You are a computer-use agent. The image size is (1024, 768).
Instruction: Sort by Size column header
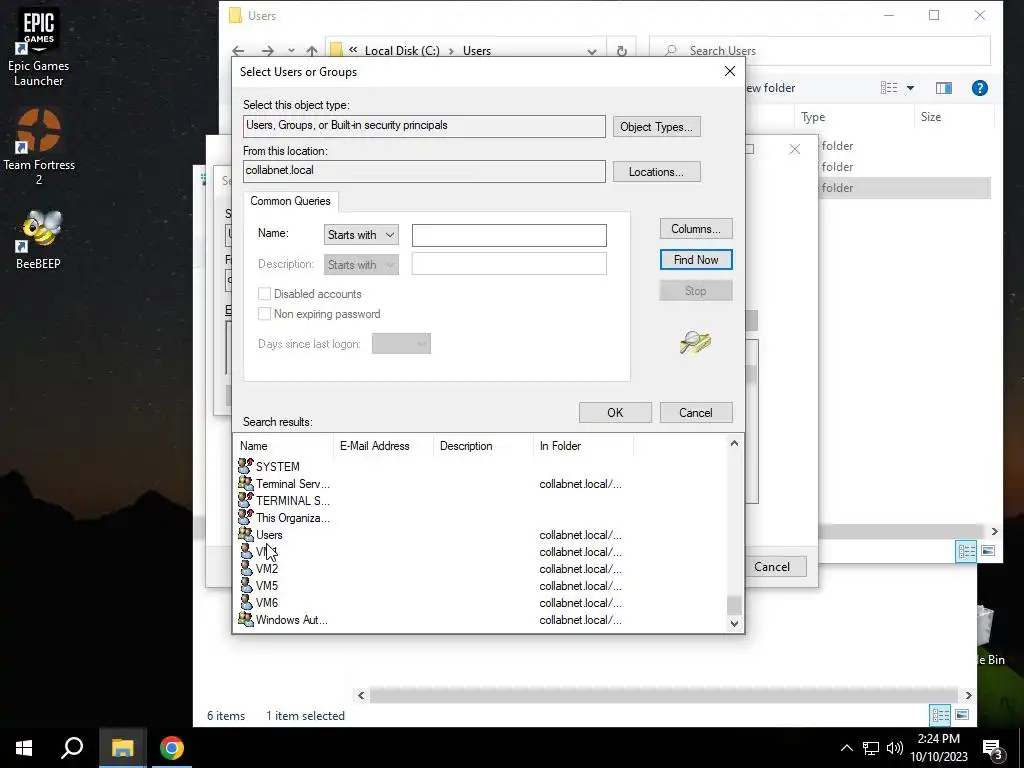[931, 117]
